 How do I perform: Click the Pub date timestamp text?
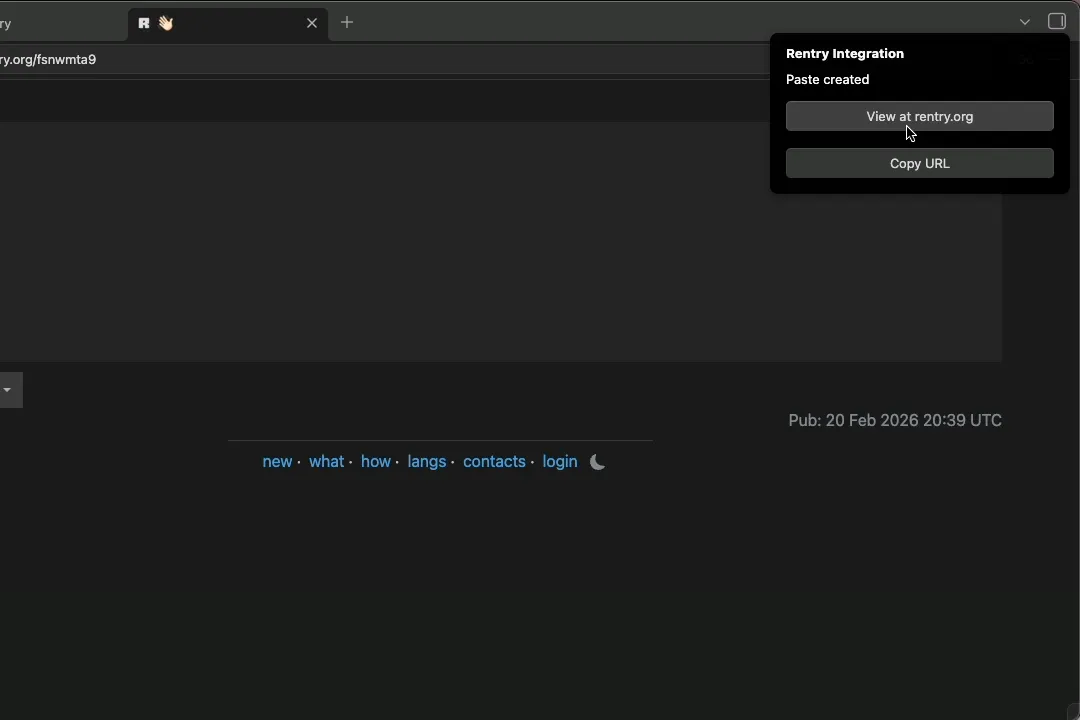point(895,420)
